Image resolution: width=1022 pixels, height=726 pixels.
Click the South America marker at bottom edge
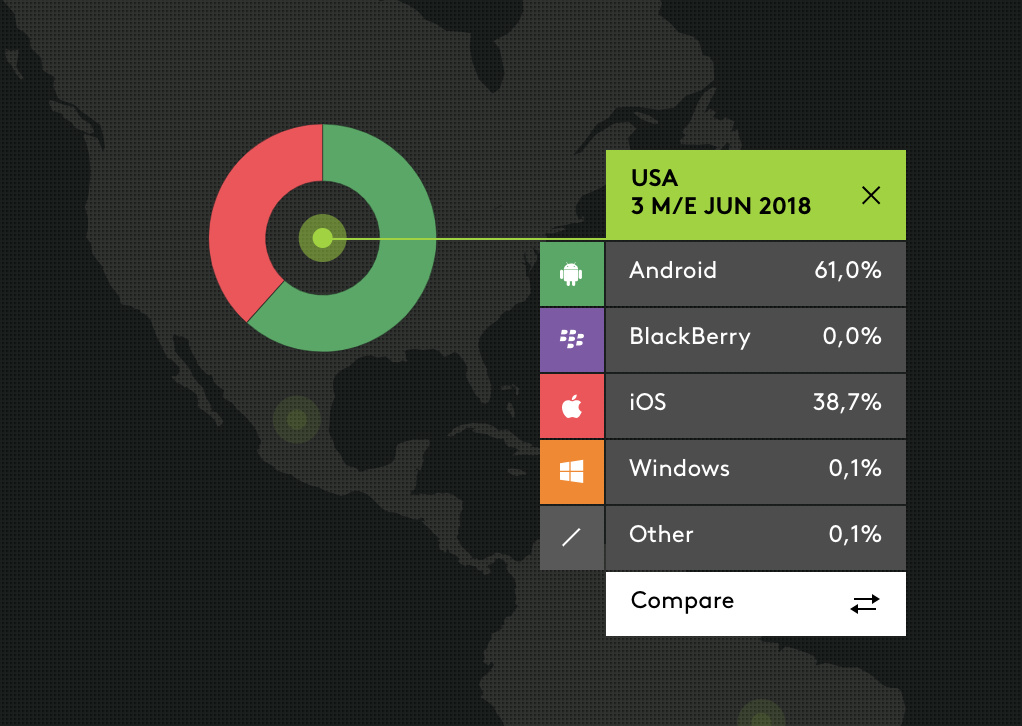(760, 716)
